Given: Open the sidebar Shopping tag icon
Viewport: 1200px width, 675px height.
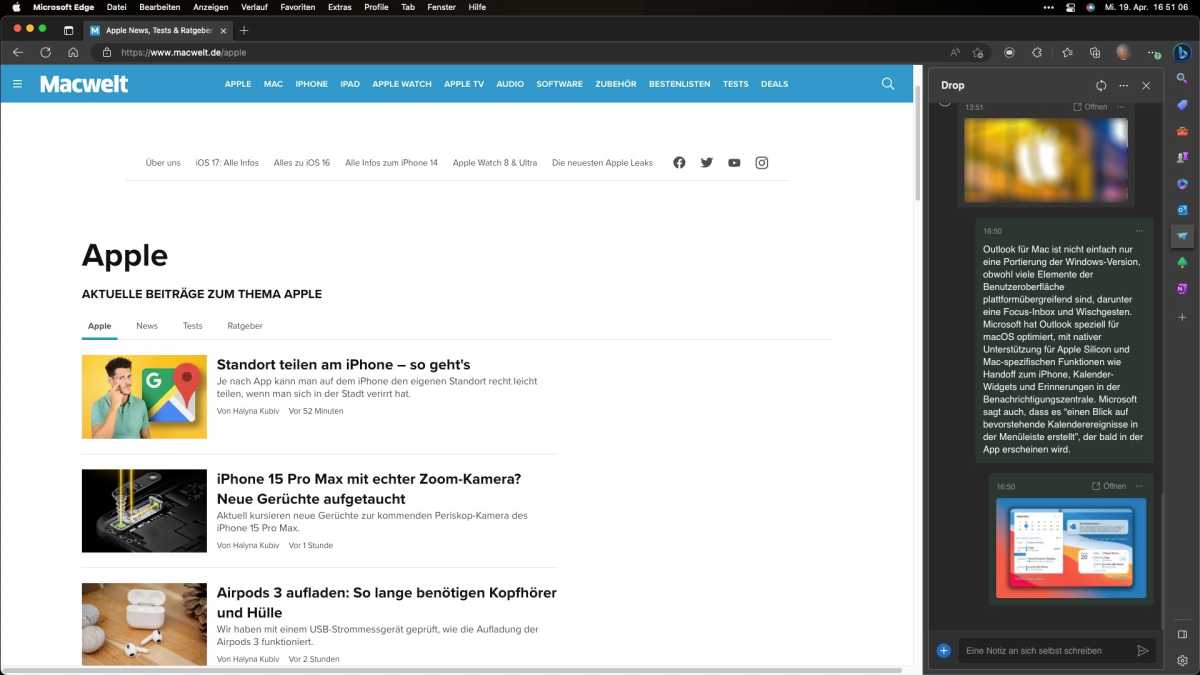Looking at the screenshot, I should pos(1182,105).
